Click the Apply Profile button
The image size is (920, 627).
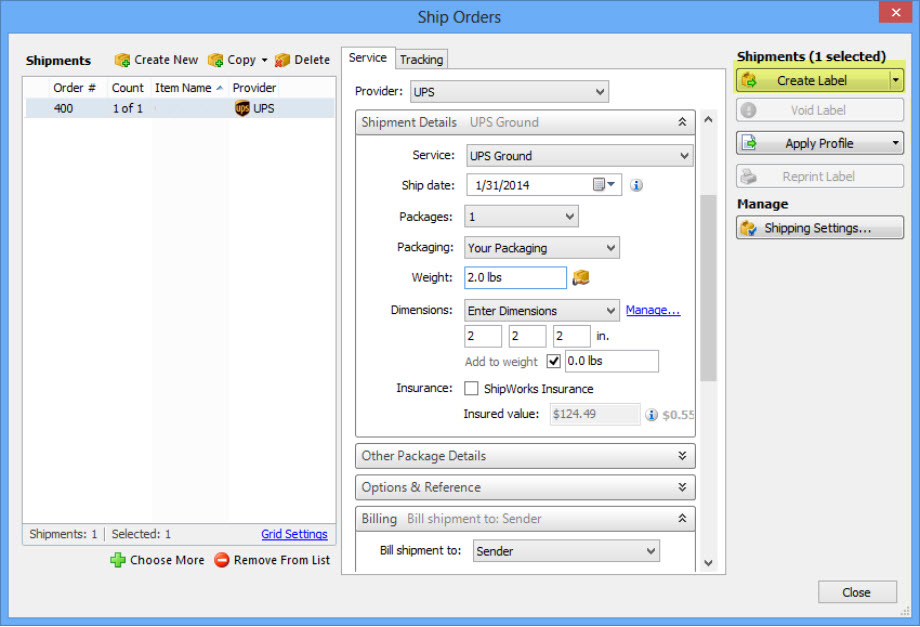tap(820, 143)
